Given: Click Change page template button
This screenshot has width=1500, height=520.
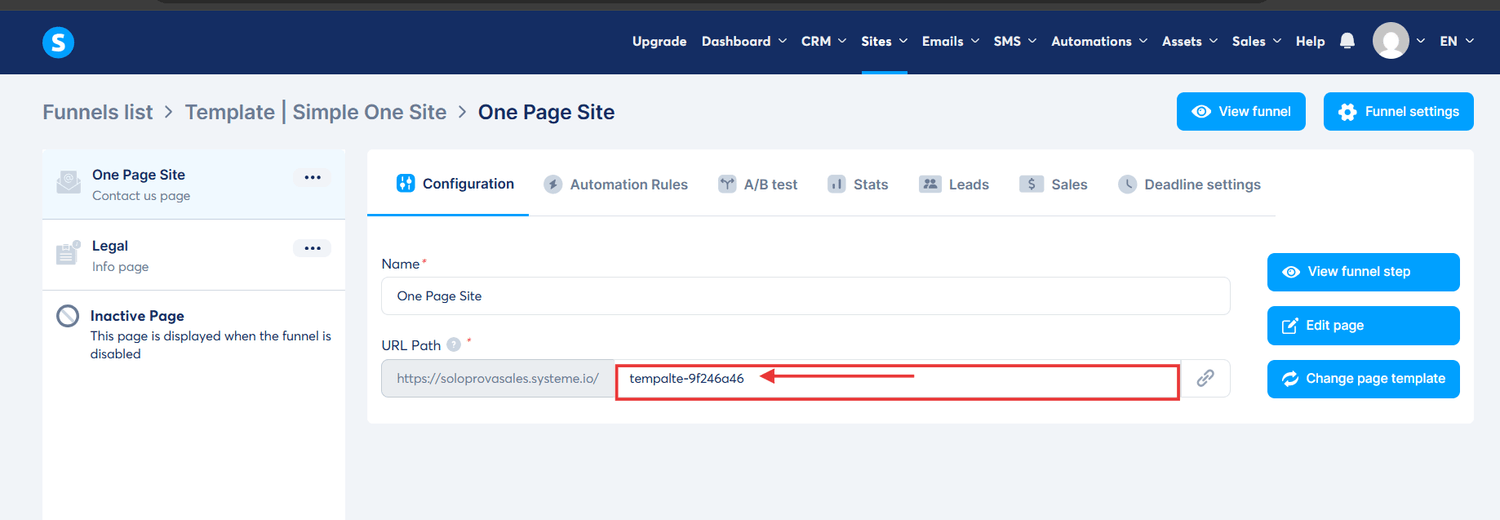Looking at the screenshot, I should point(1363,378).
